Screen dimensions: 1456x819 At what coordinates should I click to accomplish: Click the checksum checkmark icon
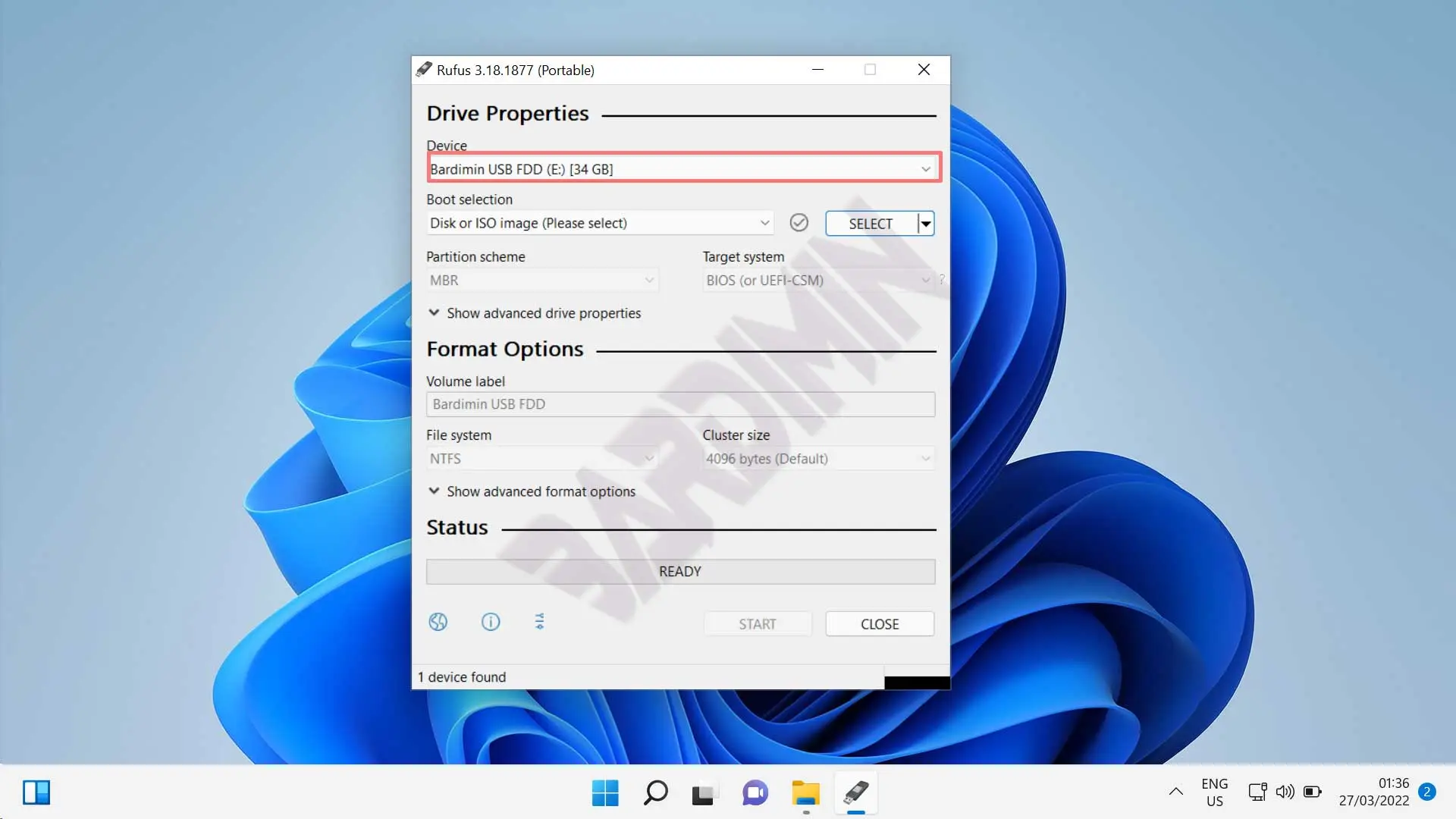point(799,223)
